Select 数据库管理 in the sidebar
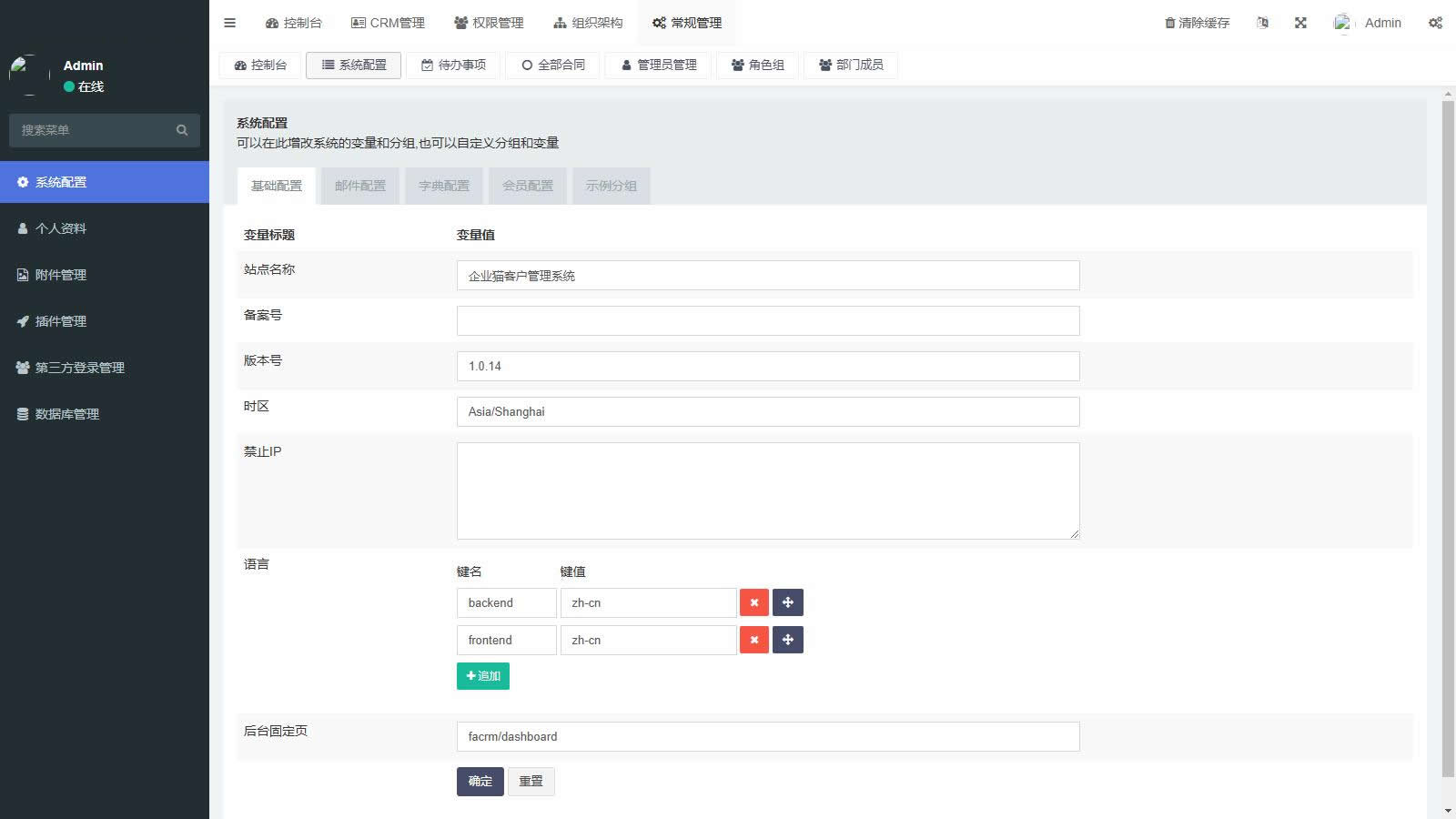This screenshot has width=1456, height=819. [66, 414]
